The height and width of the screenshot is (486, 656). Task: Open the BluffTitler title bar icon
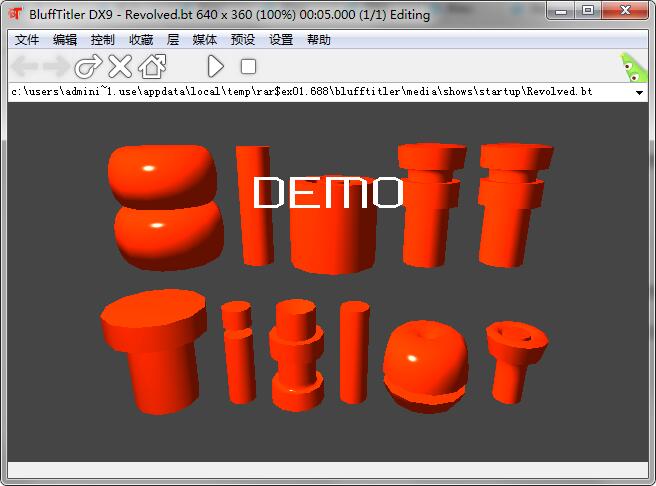point(15,14)
